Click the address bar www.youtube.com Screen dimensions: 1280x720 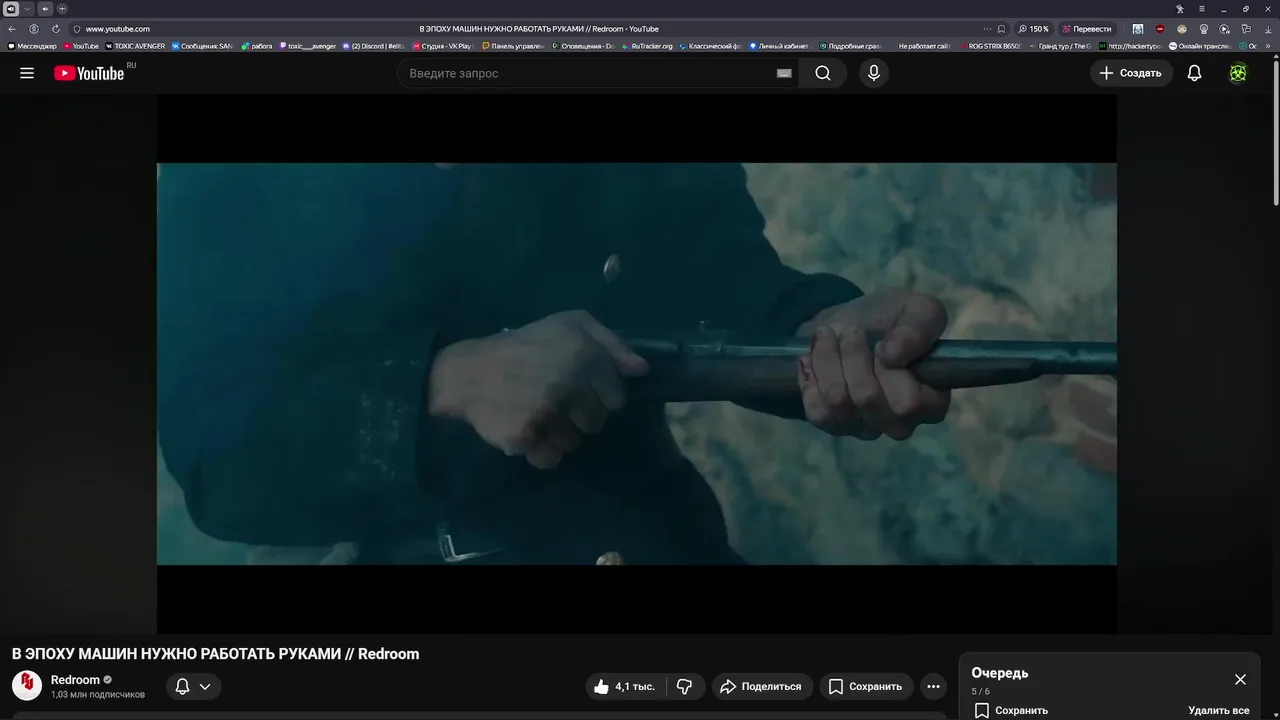(x=118, y=29)
